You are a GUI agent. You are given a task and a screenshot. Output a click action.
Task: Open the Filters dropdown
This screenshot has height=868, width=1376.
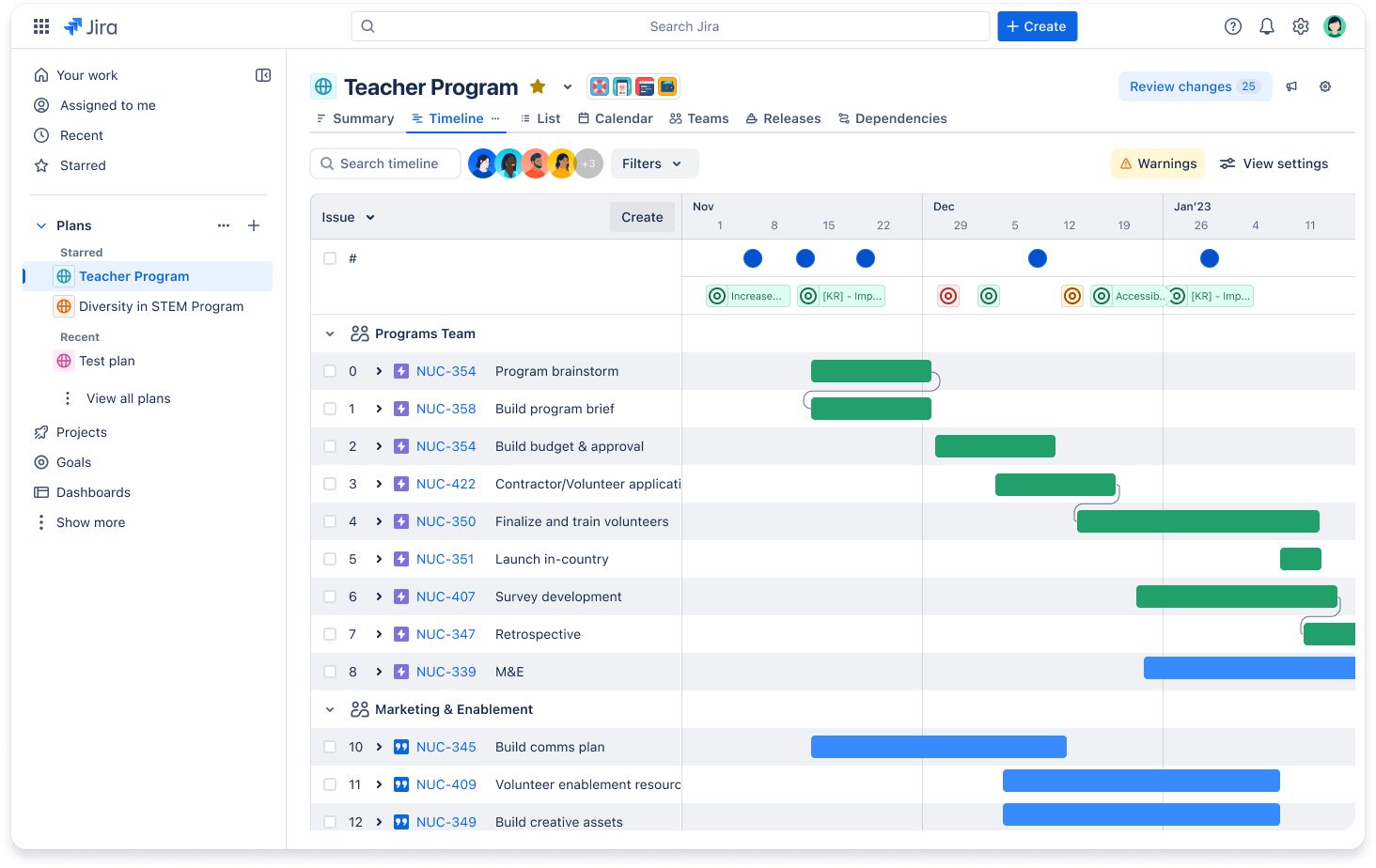point(654,163)
